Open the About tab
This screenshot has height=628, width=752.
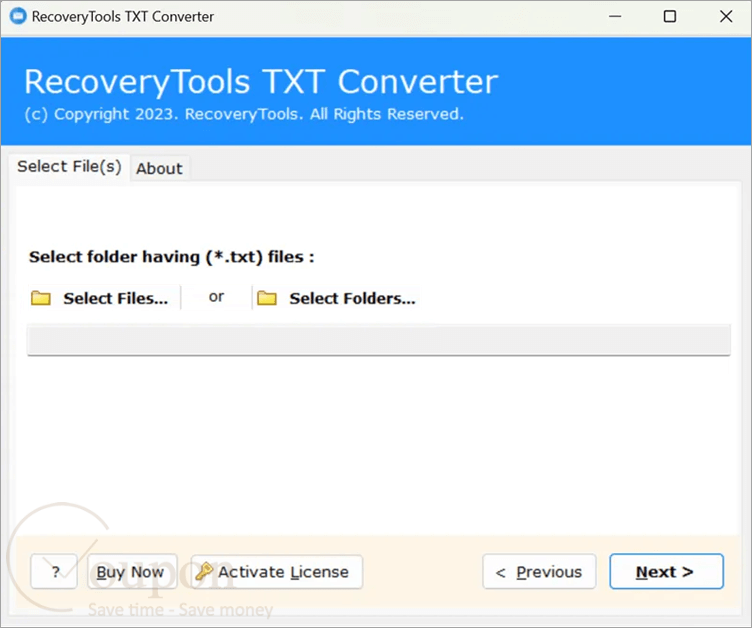(159, 168)
